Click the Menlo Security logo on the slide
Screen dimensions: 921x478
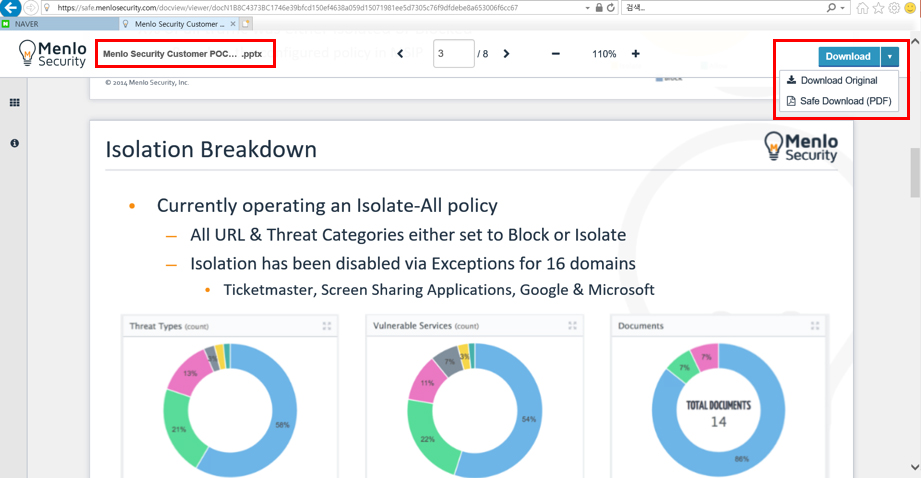(x=801, y=146)
